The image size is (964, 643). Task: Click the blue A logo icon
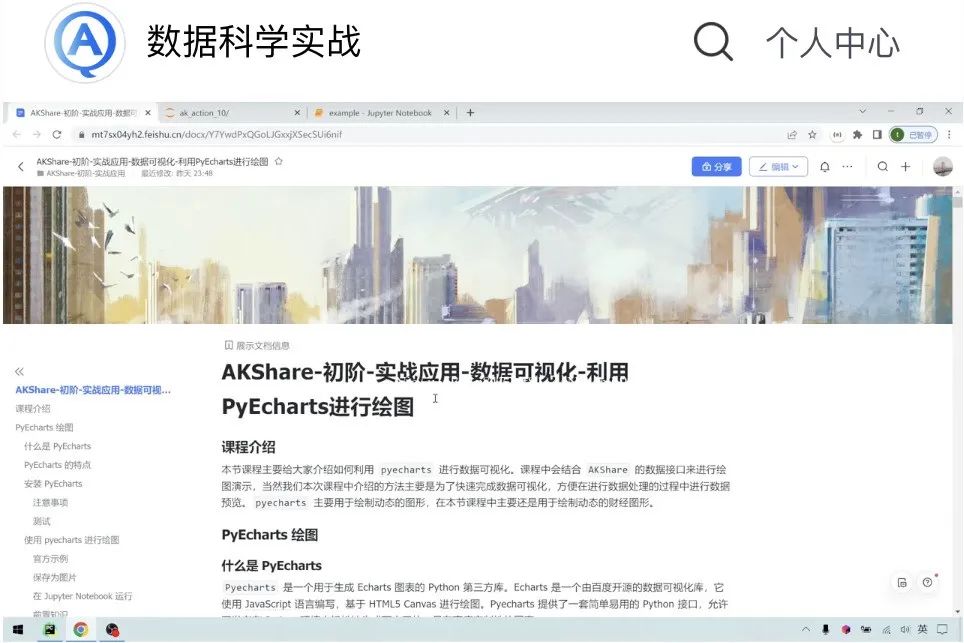85,42
